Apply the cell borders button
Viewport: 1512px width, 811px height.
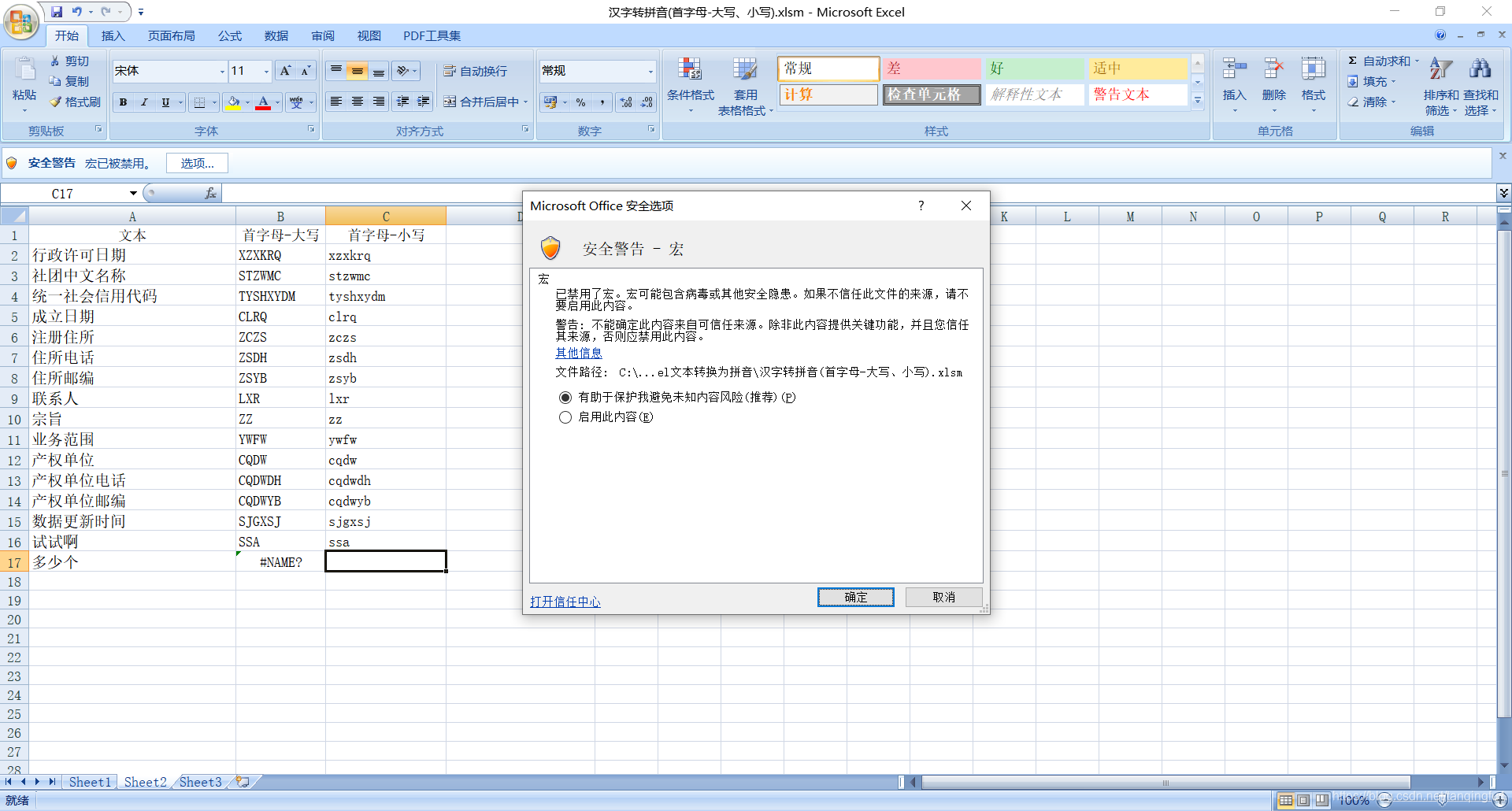click(x=200, y=102)
